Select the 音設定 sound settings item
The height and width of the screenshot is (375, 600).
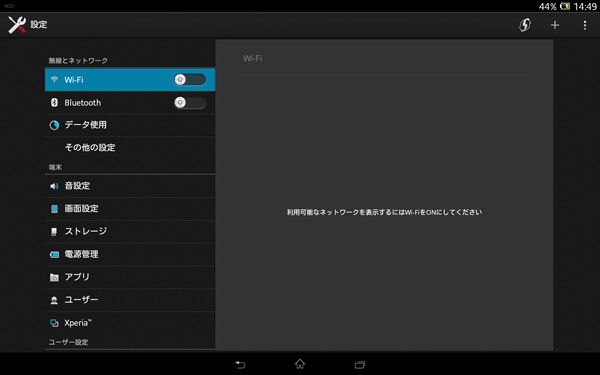pos(130,186)
